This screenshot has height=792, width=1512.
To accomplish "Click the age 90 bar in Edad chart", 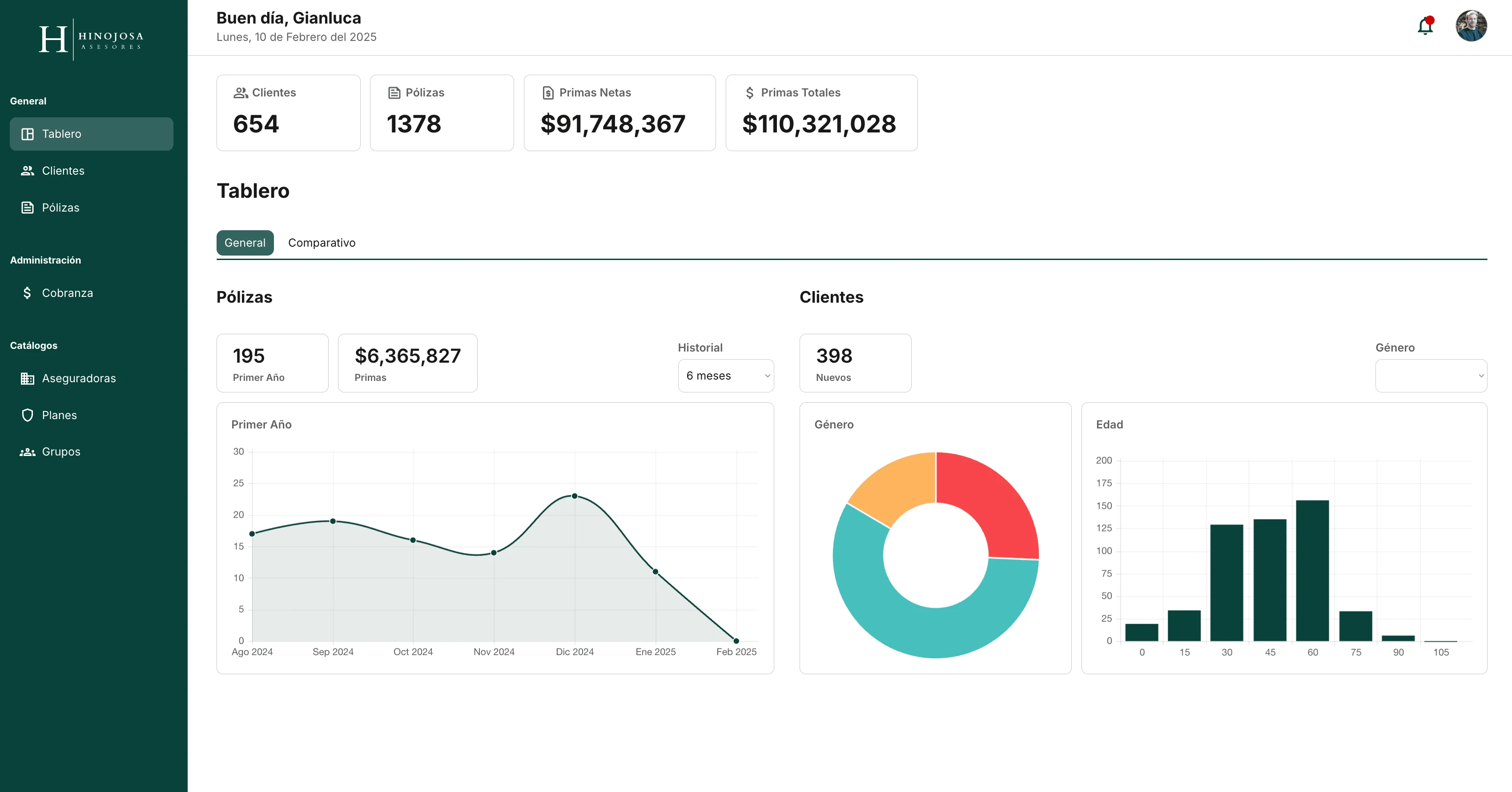I will pos(1398,638).
